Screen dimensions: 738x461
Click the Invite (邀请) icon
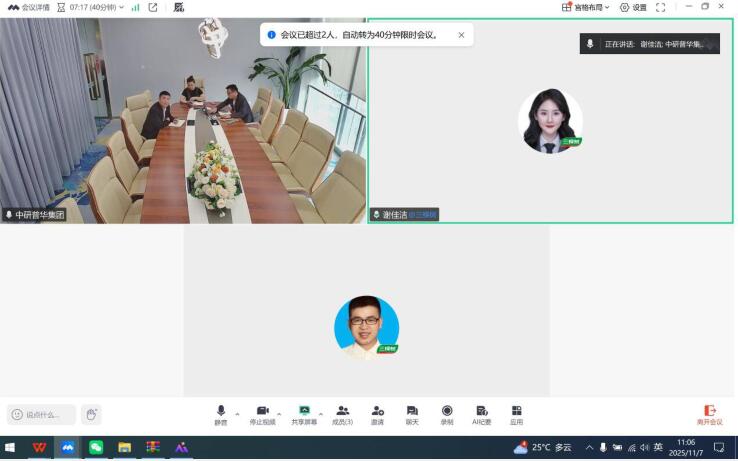377,413
